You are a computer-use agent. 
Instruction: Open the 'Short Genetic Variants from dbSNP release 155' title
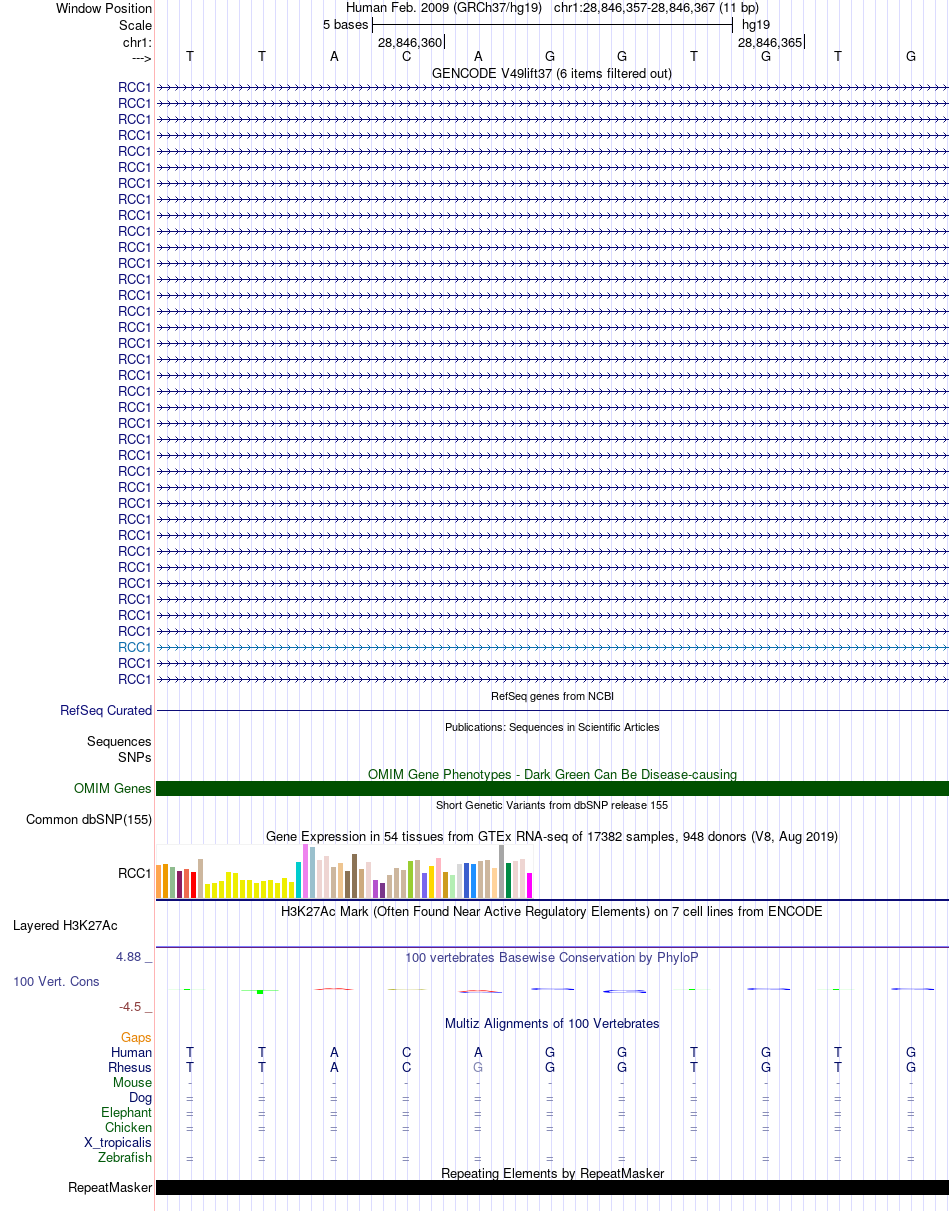[x=552, y=805]
